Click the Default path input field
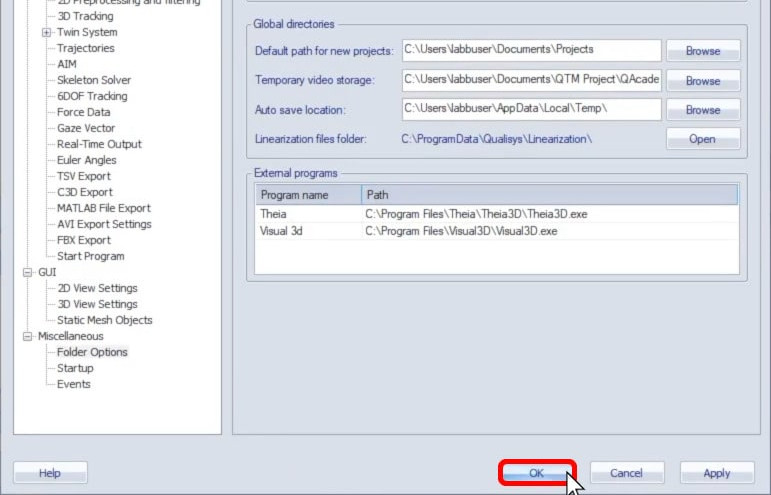 pos(531,50)
